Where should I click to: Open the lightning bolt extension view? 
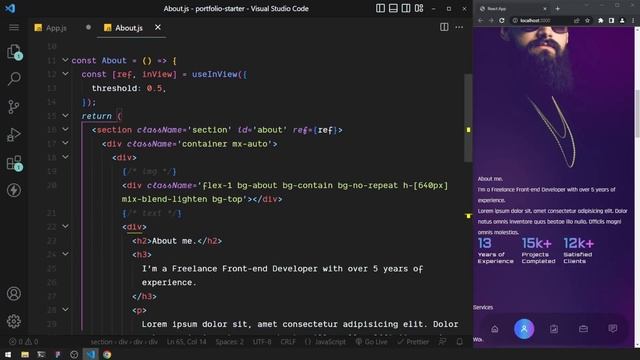[14, 190]
